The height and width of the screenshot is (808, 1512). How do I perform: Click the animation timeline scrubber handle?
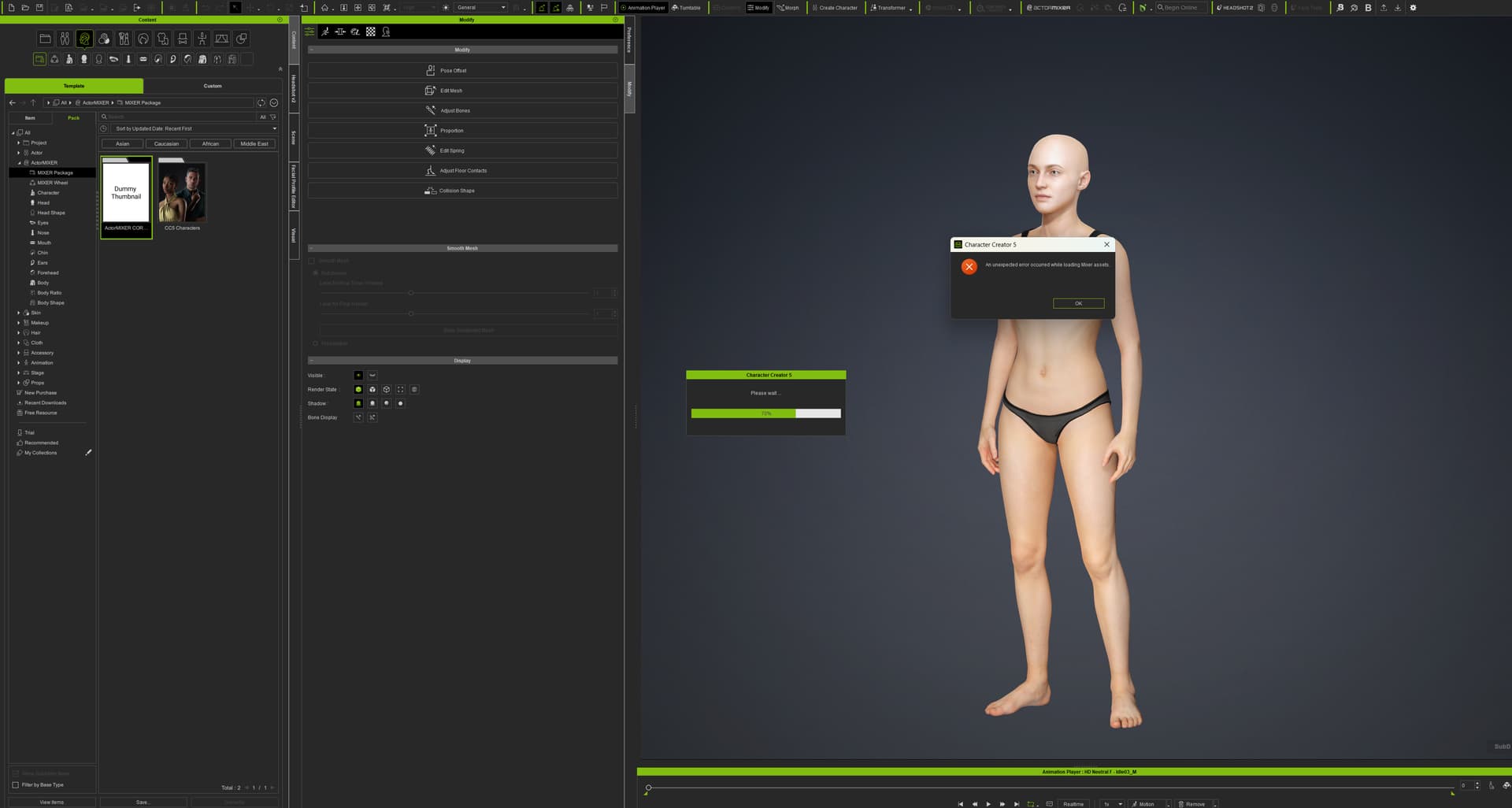tap(648, 788)
